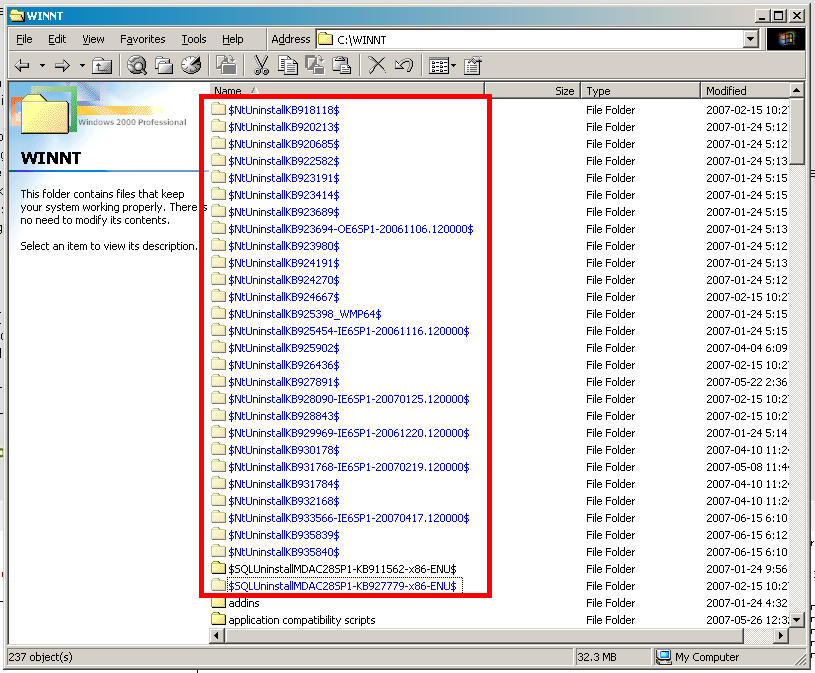
Task: Expand the Address bar dropdown
Action: (751, 39)
